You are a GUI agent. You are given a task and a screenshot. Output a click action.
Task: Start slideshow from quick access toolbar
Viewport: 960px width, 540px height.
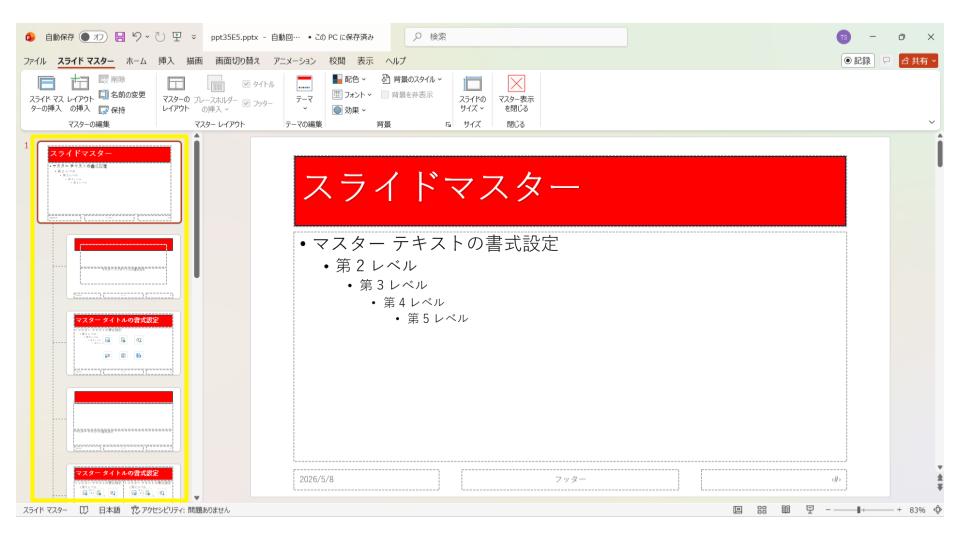click(177, 37)
